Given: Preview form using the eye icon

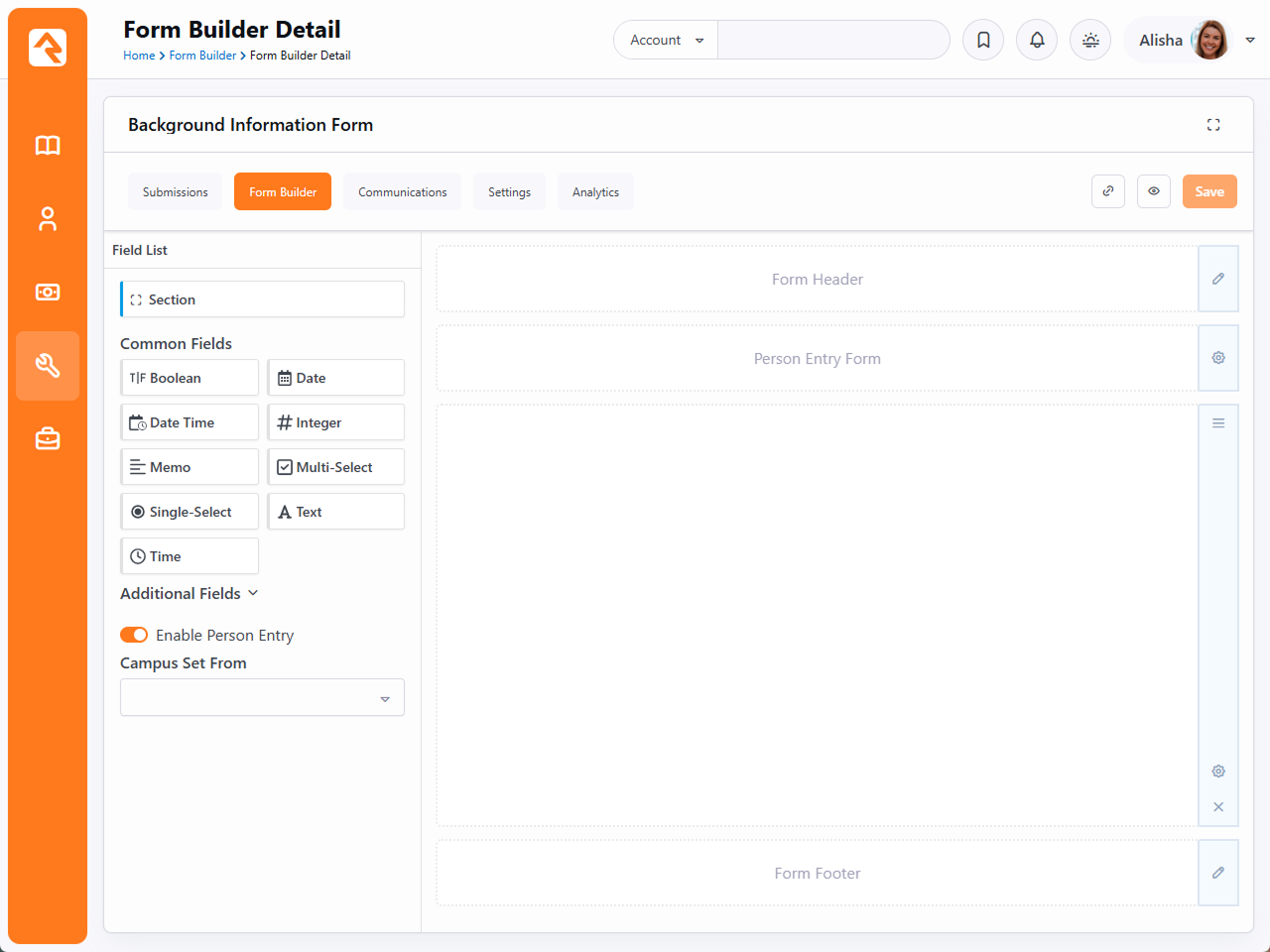Looking at the screenshot, I should coord(1154,191).
